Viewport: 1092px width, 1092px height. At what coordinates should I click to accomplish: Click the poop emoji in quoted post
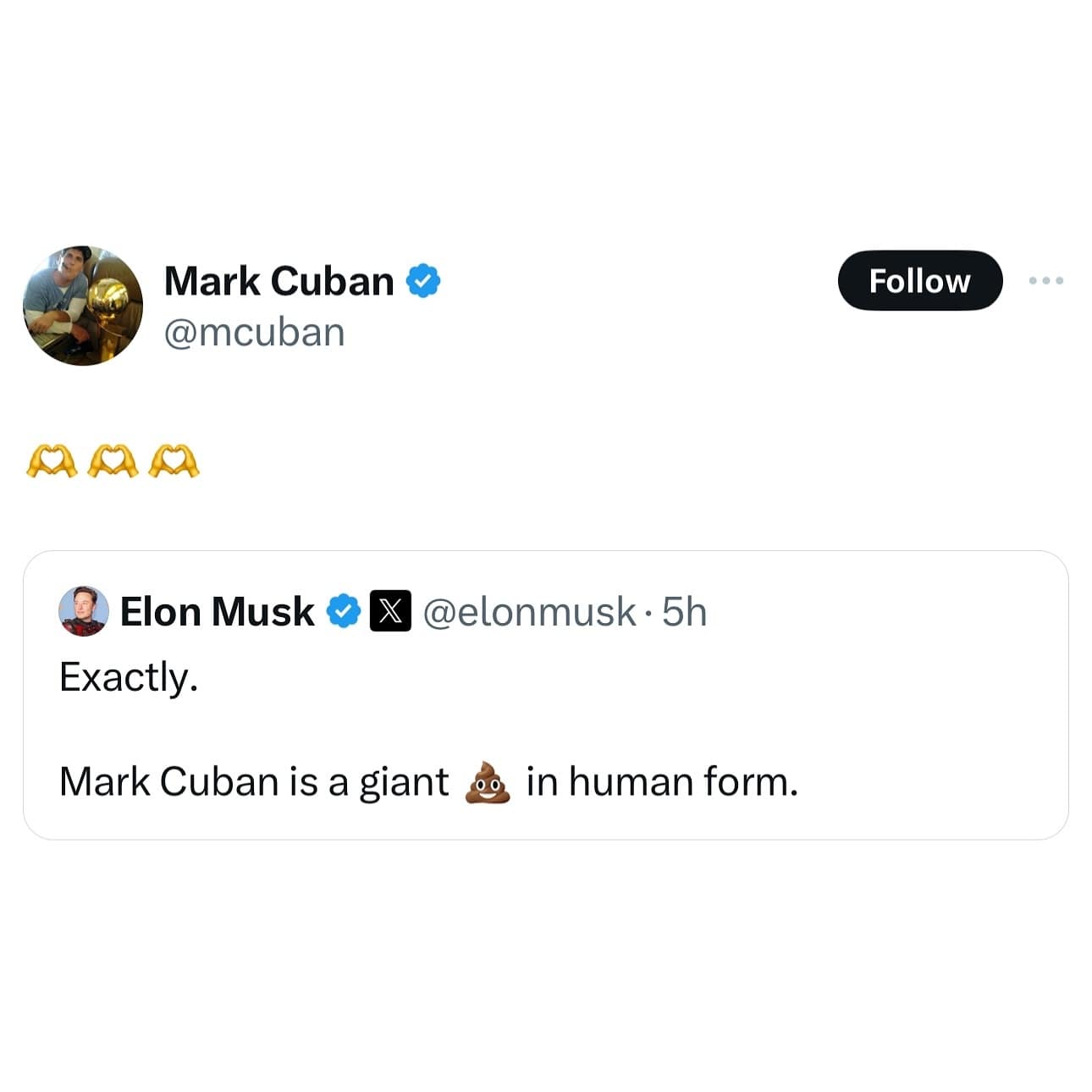488,782
